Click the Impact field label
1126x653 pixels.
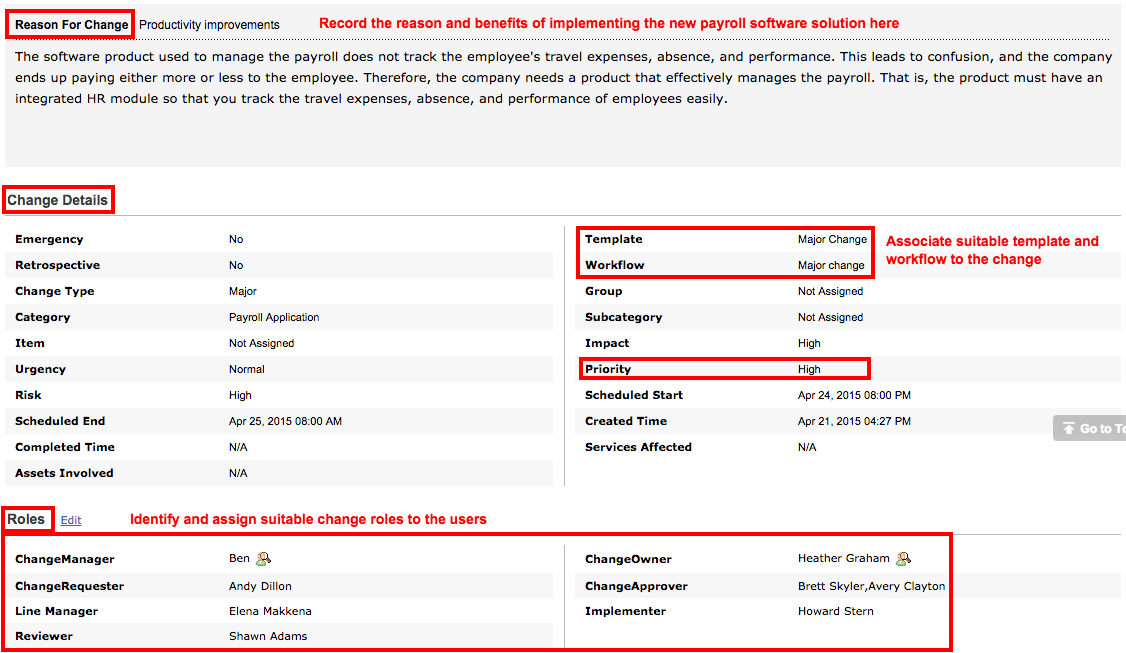[x=607, y=343]
